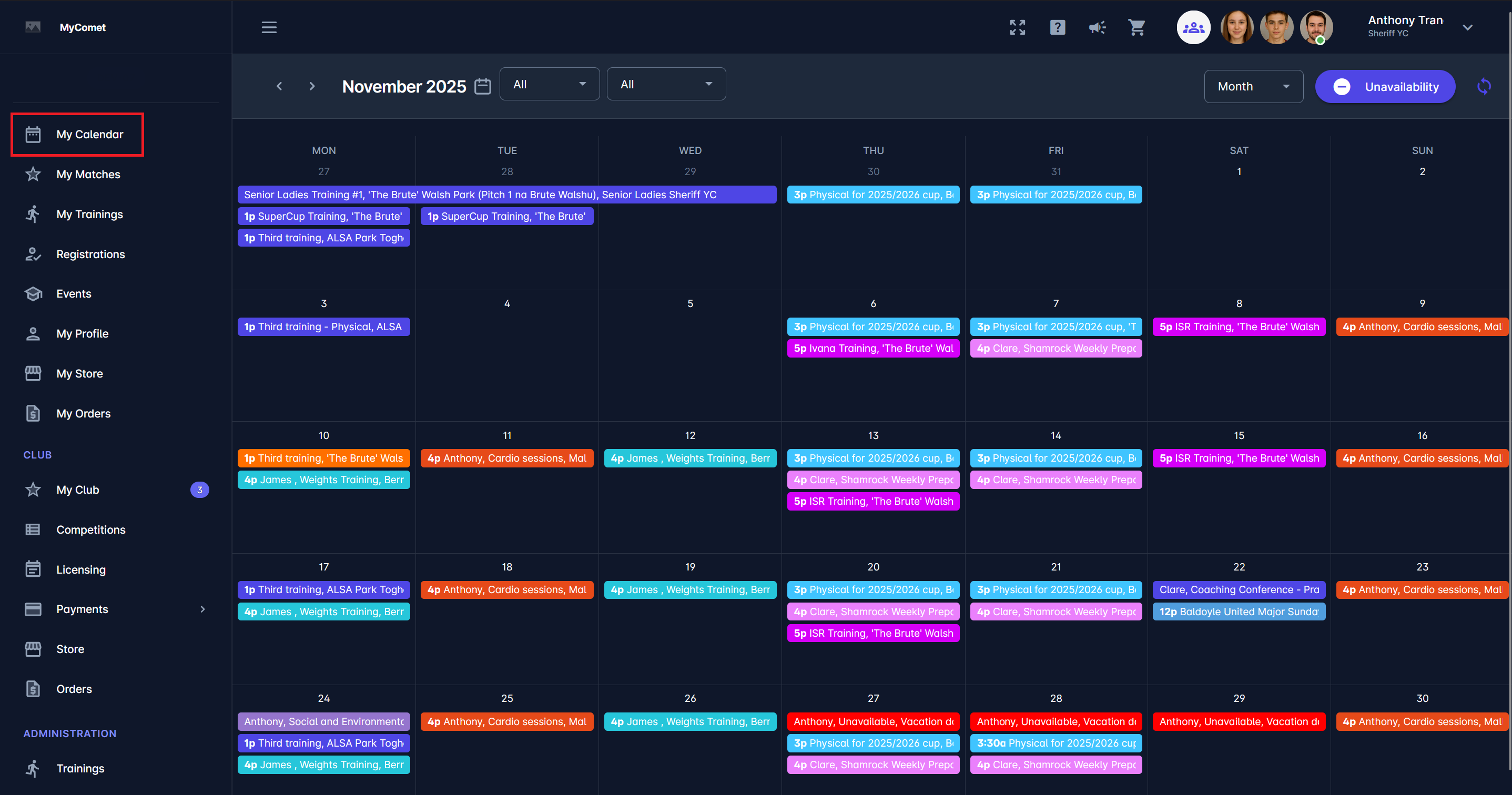Open the second All filter dropdown

click(x=666, y=84)
